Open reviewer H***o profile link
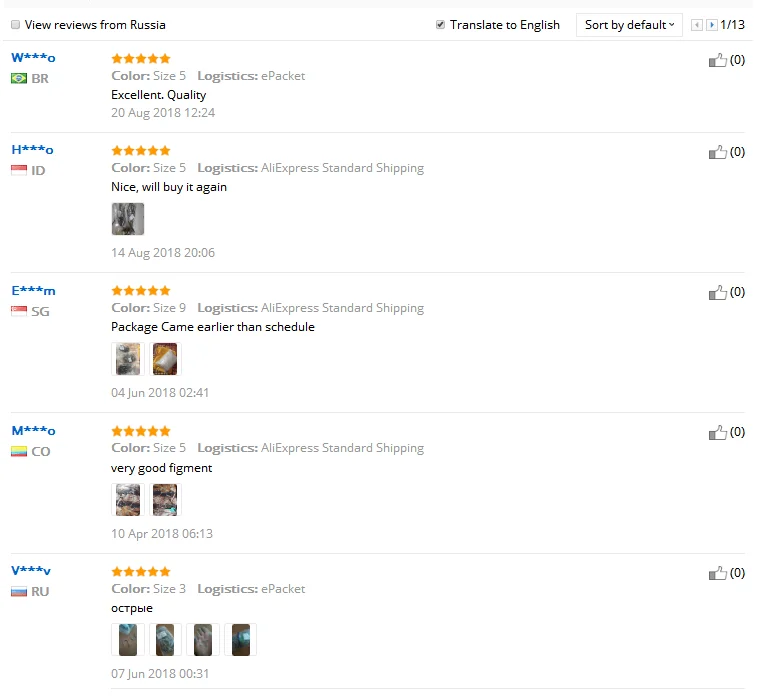760x698 pixels. click(32, 150)
